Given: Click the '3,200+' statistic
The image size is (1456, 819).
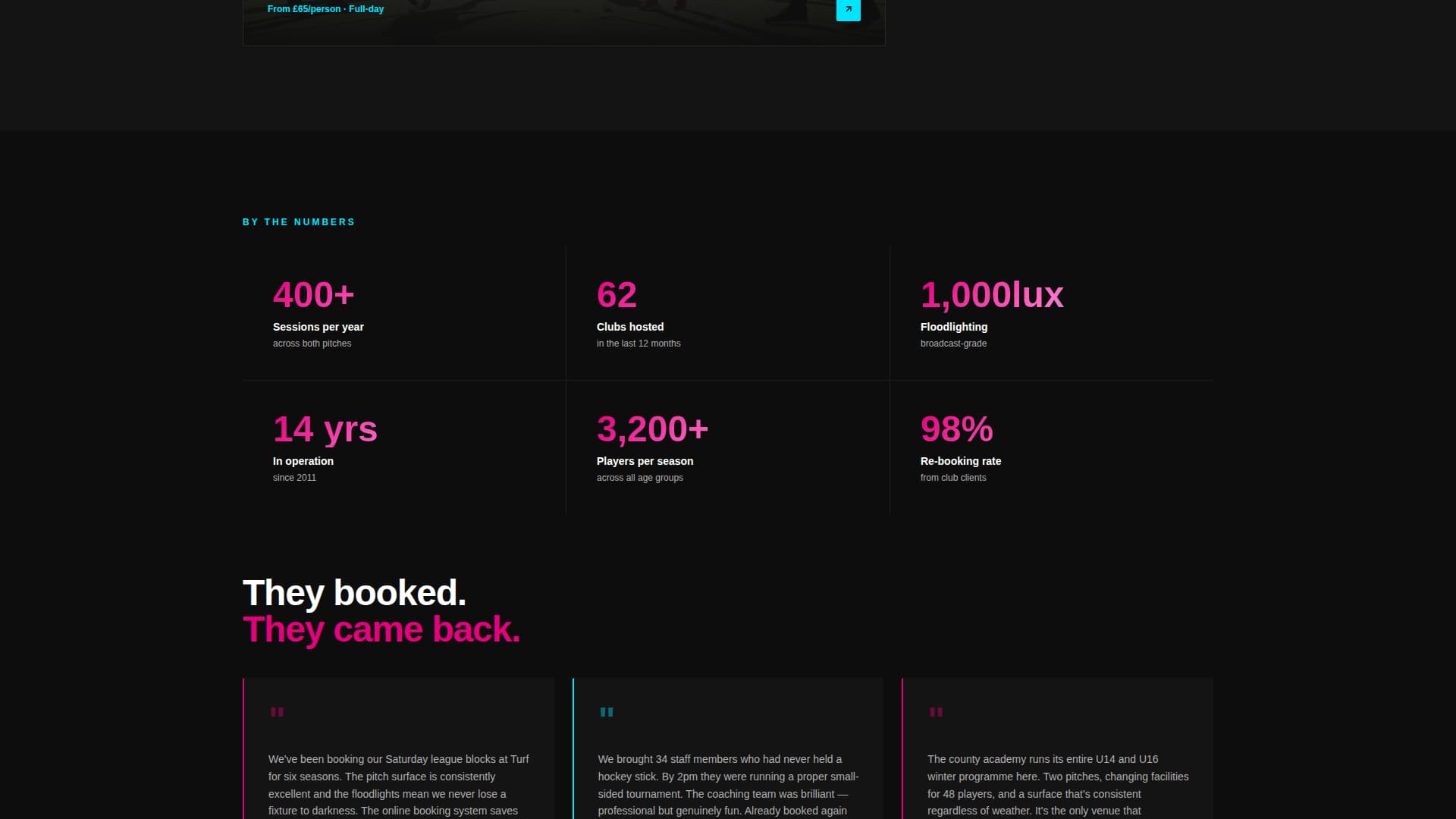Looking at the screenshot, I should point(652,429).
